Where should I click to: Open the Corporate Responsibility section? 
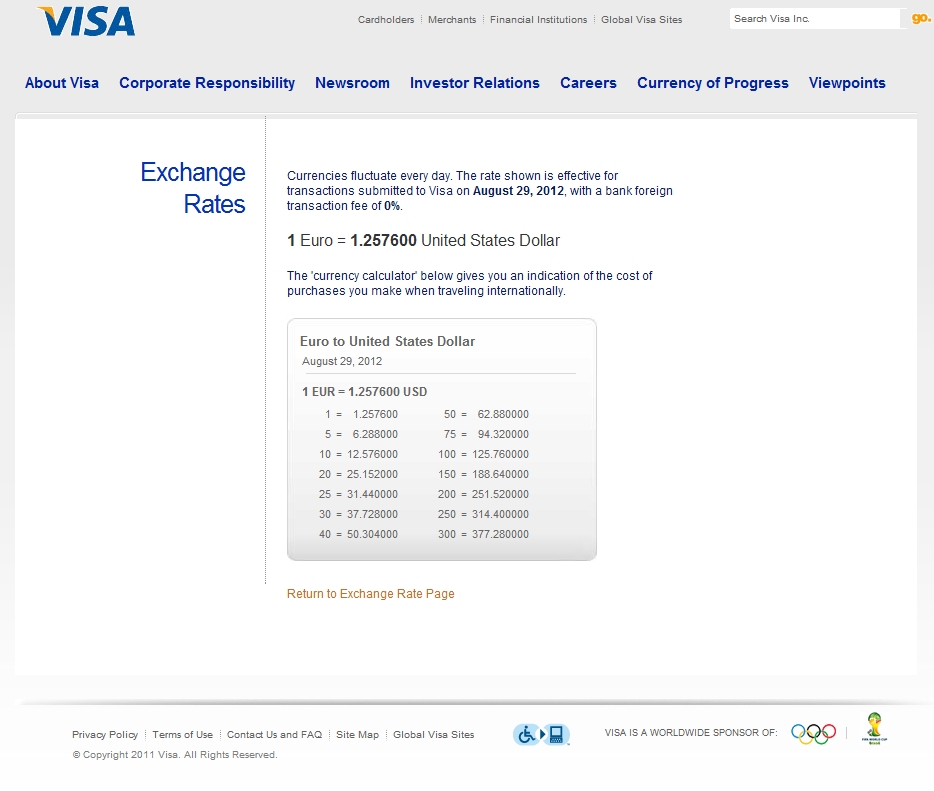pos(207,83)
